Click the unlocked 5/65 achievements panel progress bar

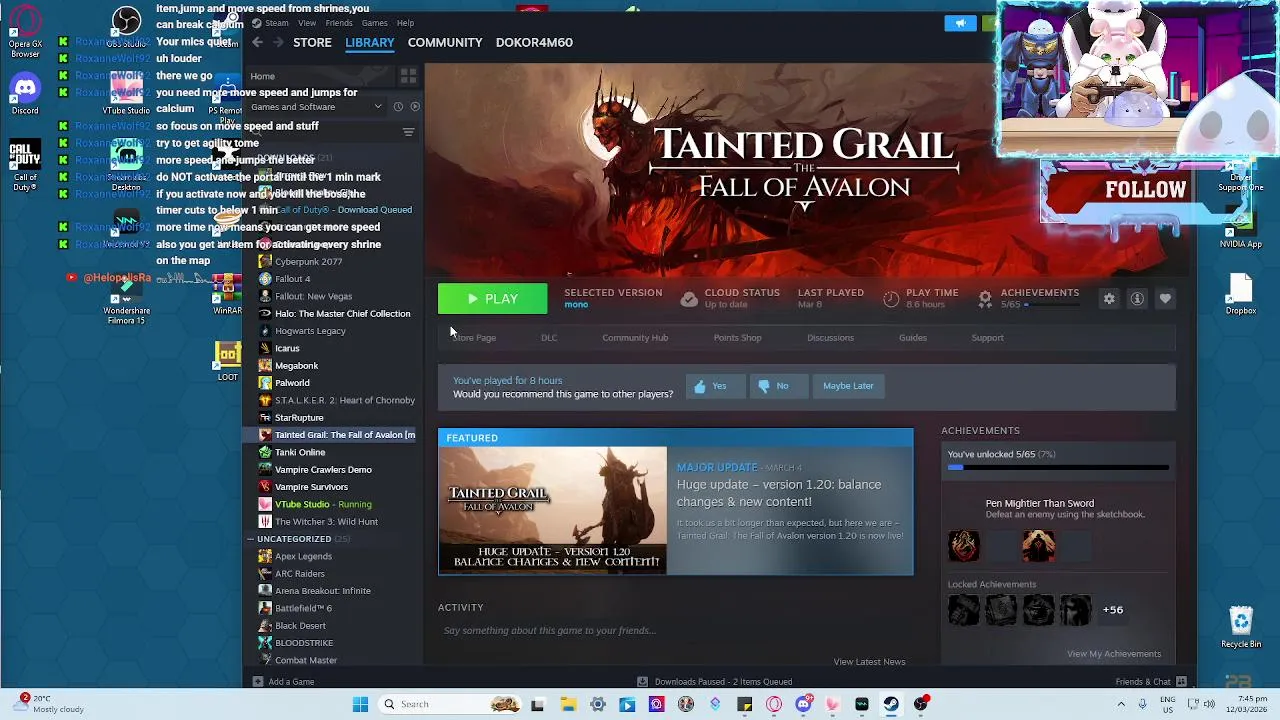1058,467
